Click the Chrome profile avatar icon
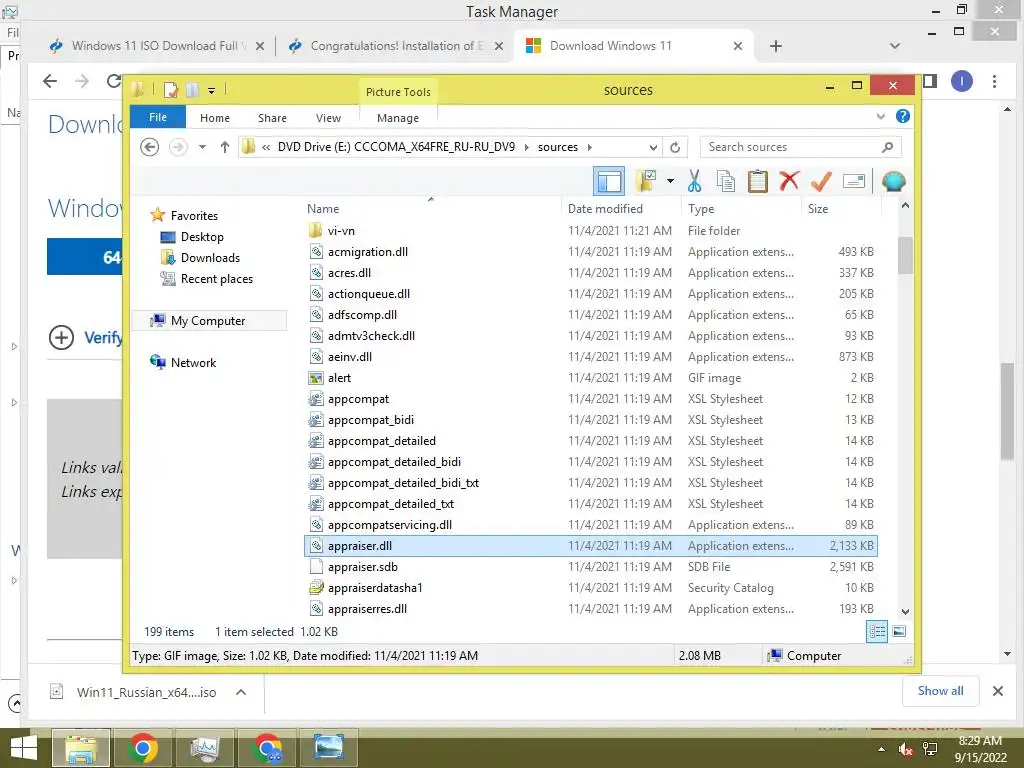Image resolution: width=1024 pixels, height=768 pixels. (x=961, y=81)
